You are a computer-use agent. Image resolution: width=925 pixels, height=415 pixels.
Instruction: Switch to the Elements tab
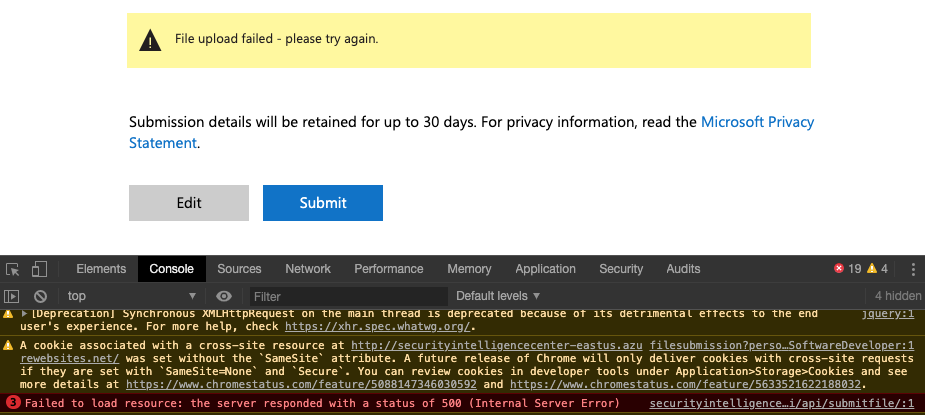tap(101, 269)
